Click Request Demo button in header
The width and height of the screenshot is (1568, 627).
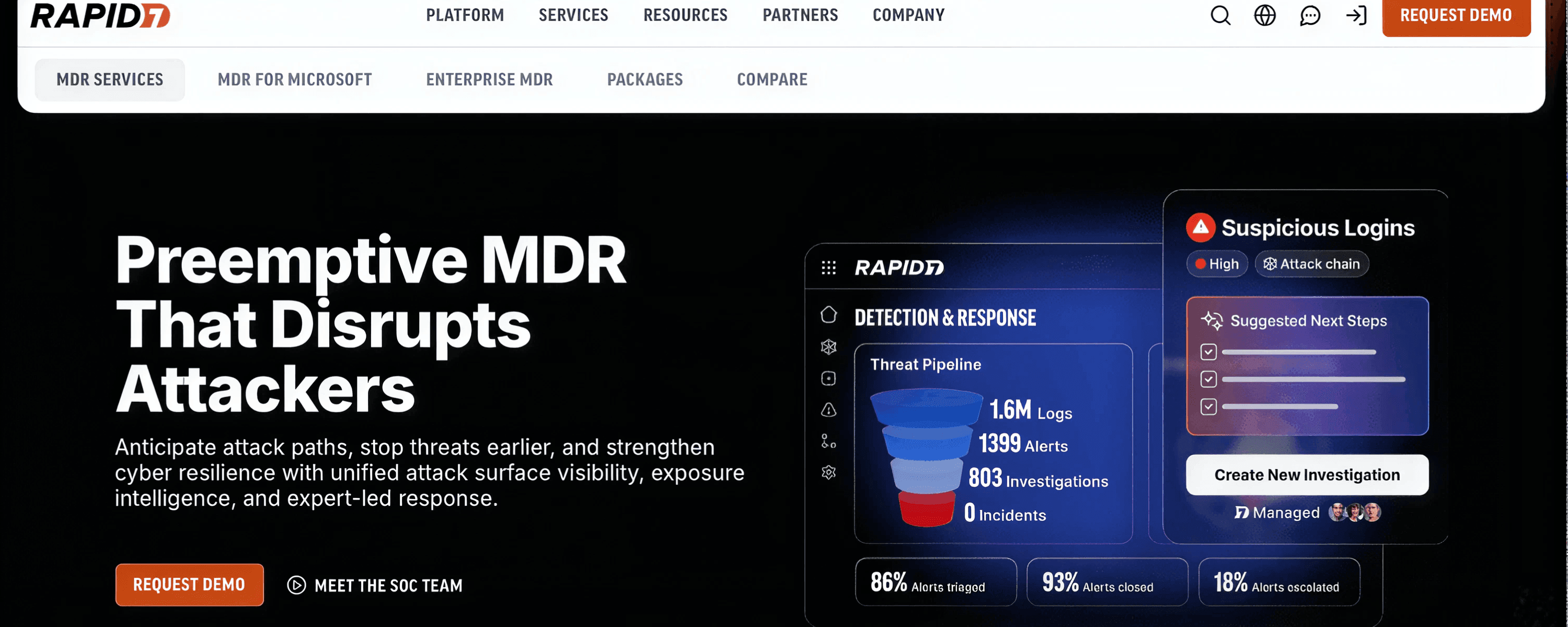(1456, 16)
